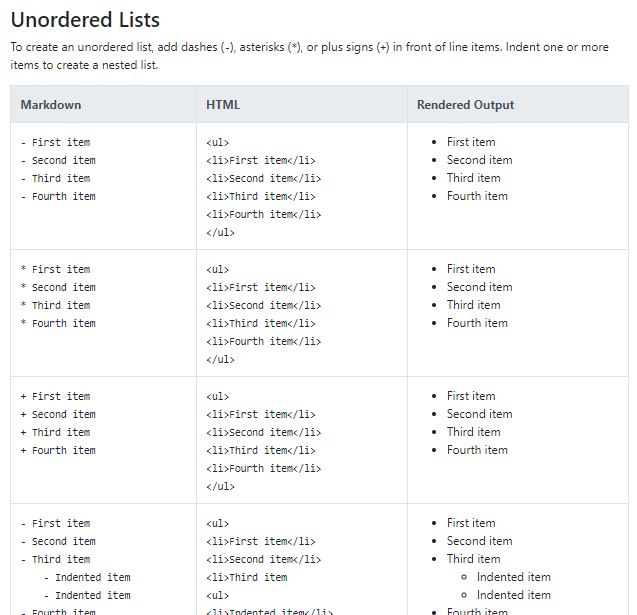Click the introductory paragraph about creating unordered lists
Image resolution: width=637 pixels, height=615 pixels.
[x=310, y=56]
